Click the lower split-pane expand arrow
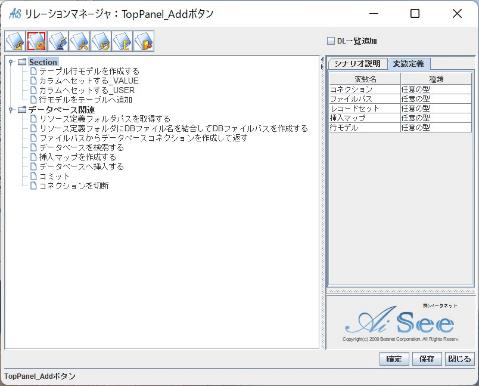The height and width of the screenshot is (386, 479). point(322,67)
